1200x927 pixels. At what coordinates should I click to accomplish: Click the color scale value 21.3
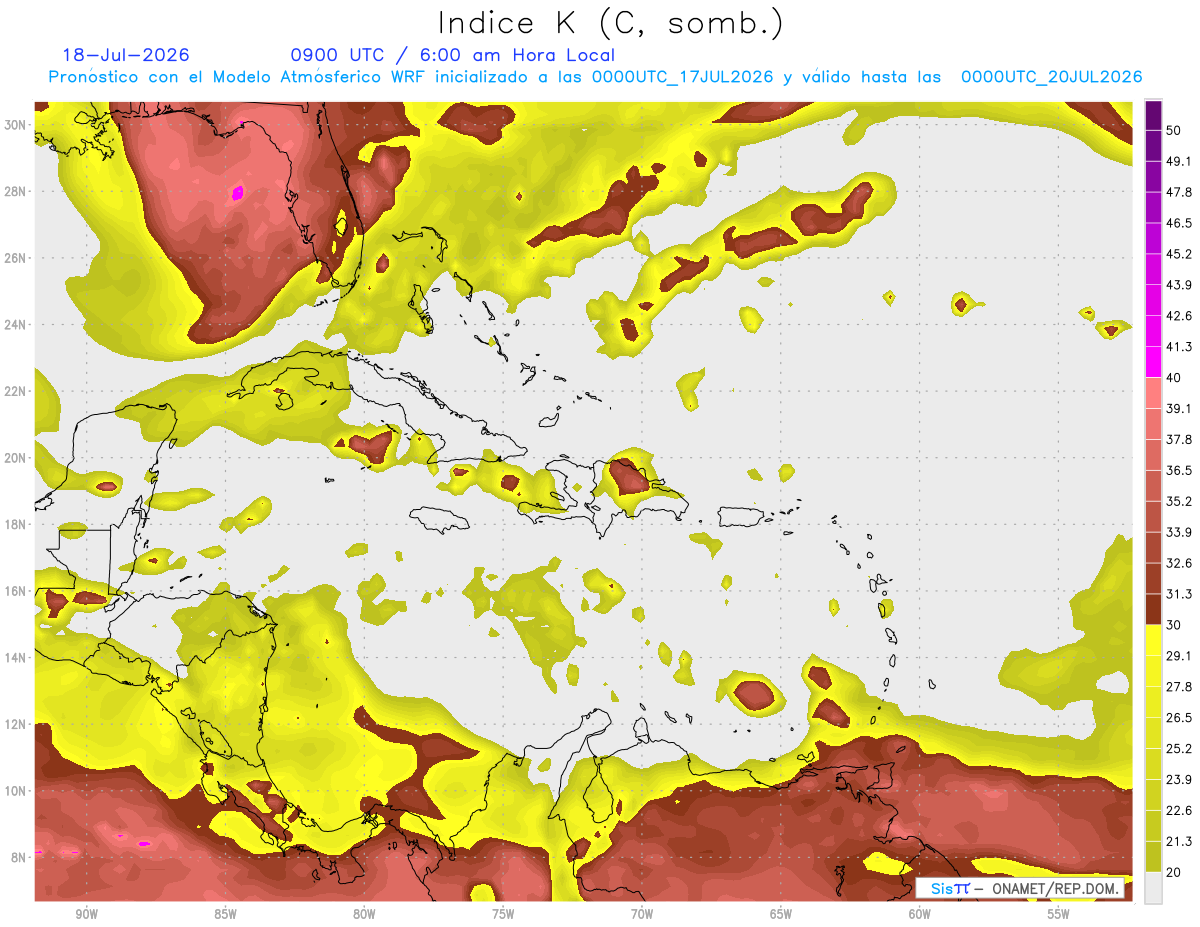pyautogui.click(x=1179, y=841)
